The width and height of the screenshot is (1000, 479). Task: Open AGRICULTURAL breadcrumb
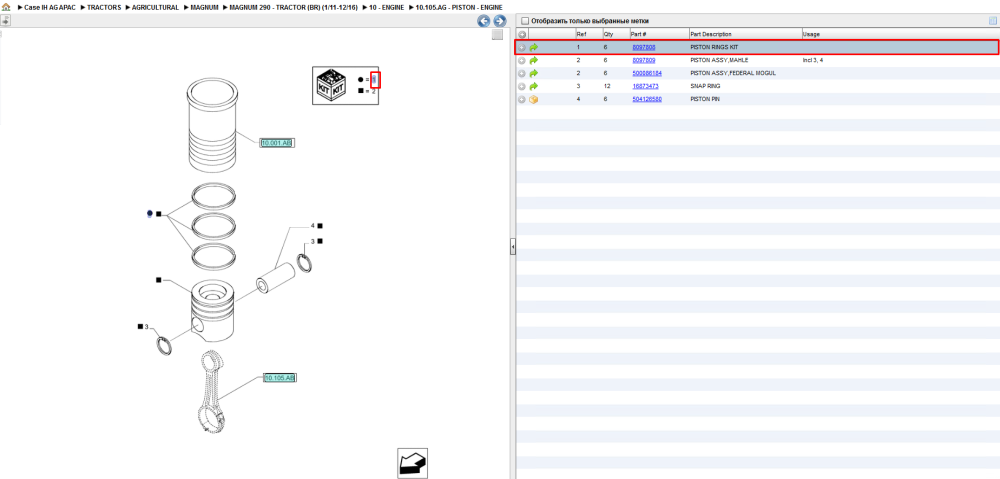[155, 8]
